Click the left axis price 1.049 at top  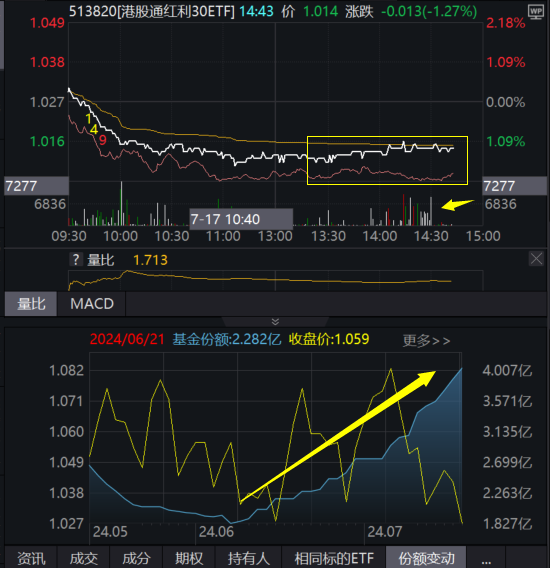47,23
